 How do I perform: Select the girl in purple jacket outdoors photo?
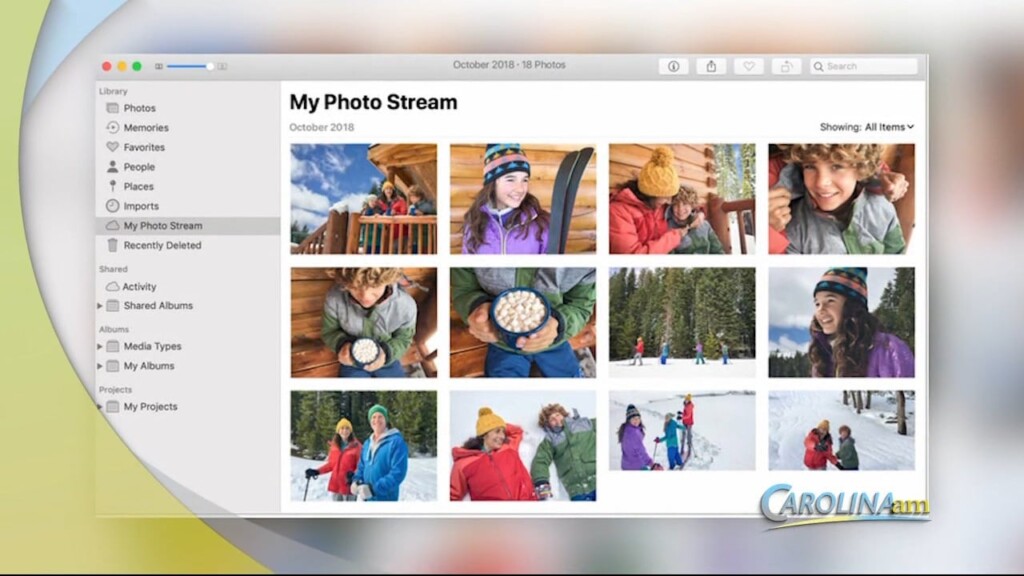coord(841,322)
